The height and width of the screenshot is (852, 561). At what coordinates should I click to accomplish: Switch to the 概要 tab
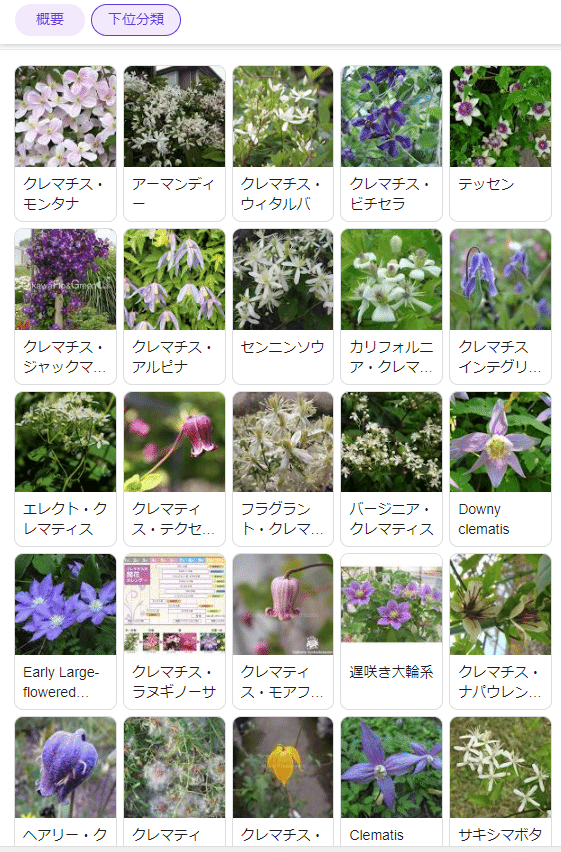click(x=49, y=20)
